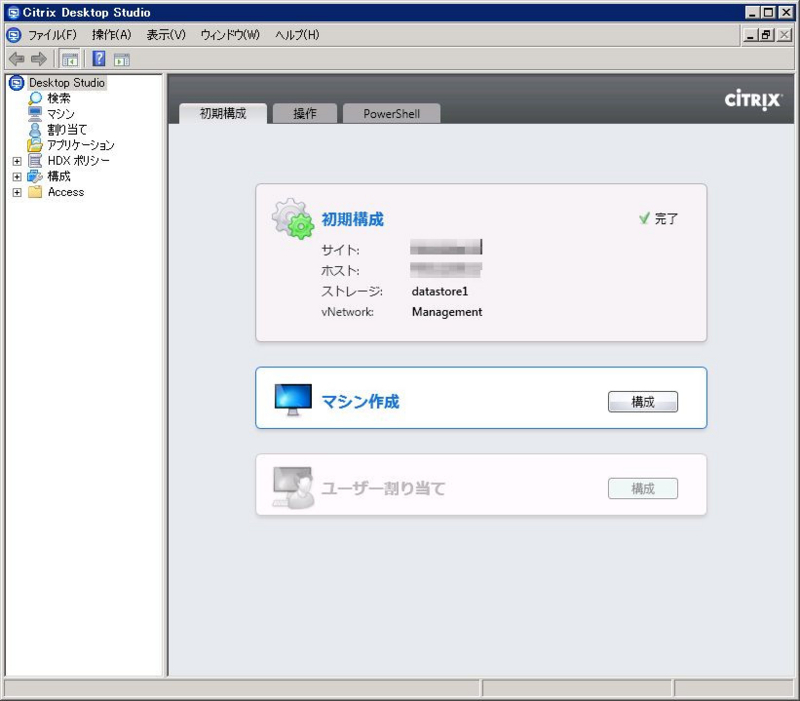Click the Help question mark toolbar icon

tap(97, 58)
